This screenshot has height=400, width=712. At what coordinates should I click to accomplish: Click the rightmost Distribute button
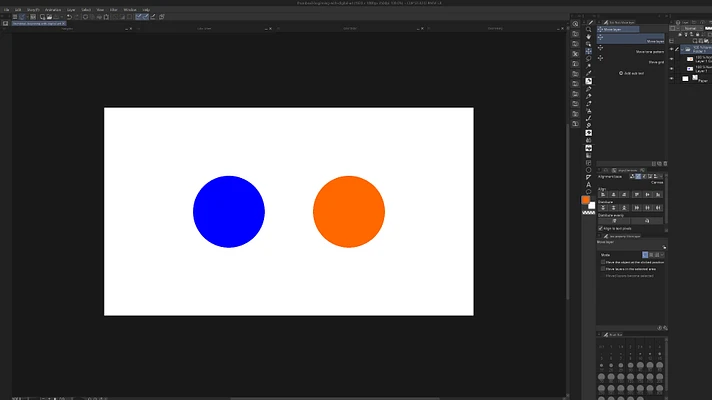coord(658,207)
